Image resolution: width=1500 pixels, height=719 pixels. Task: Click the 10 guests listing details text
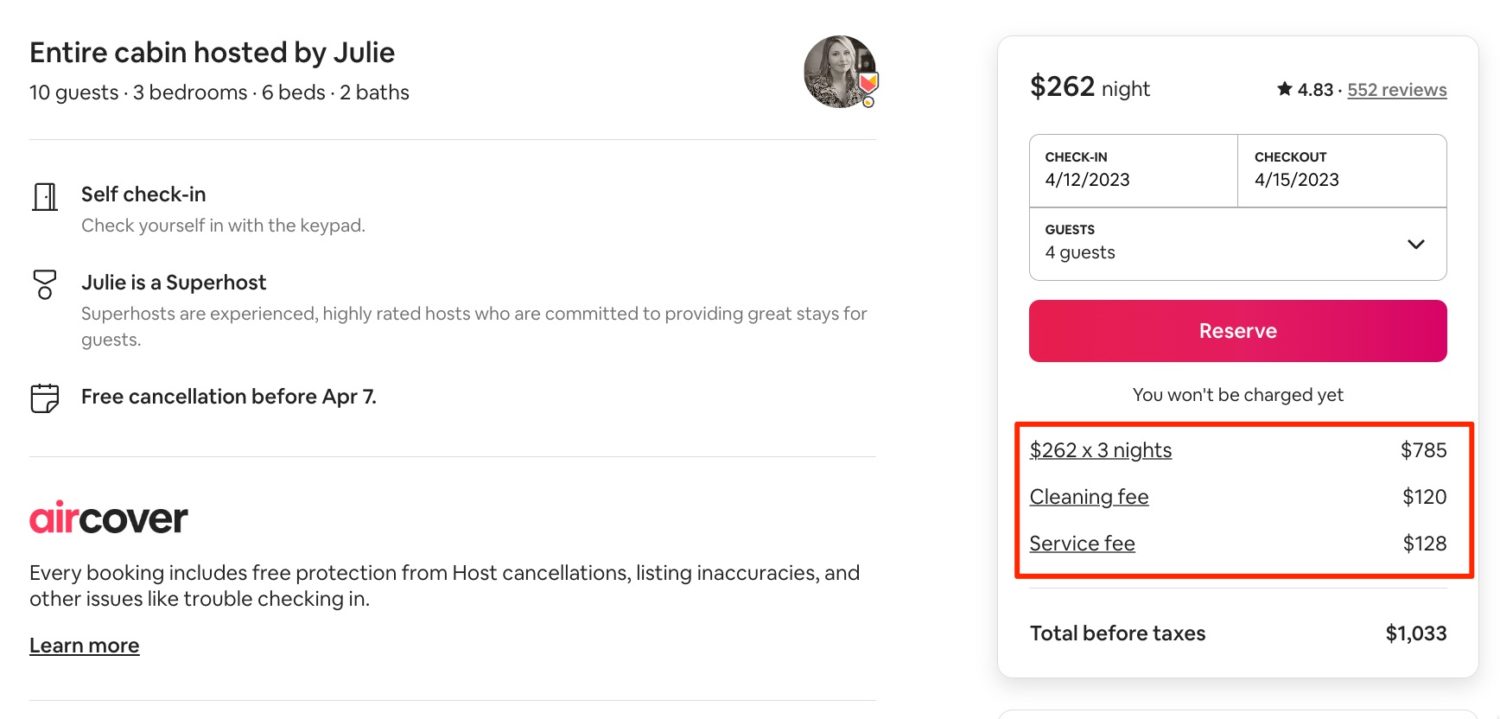coord(220,92)
